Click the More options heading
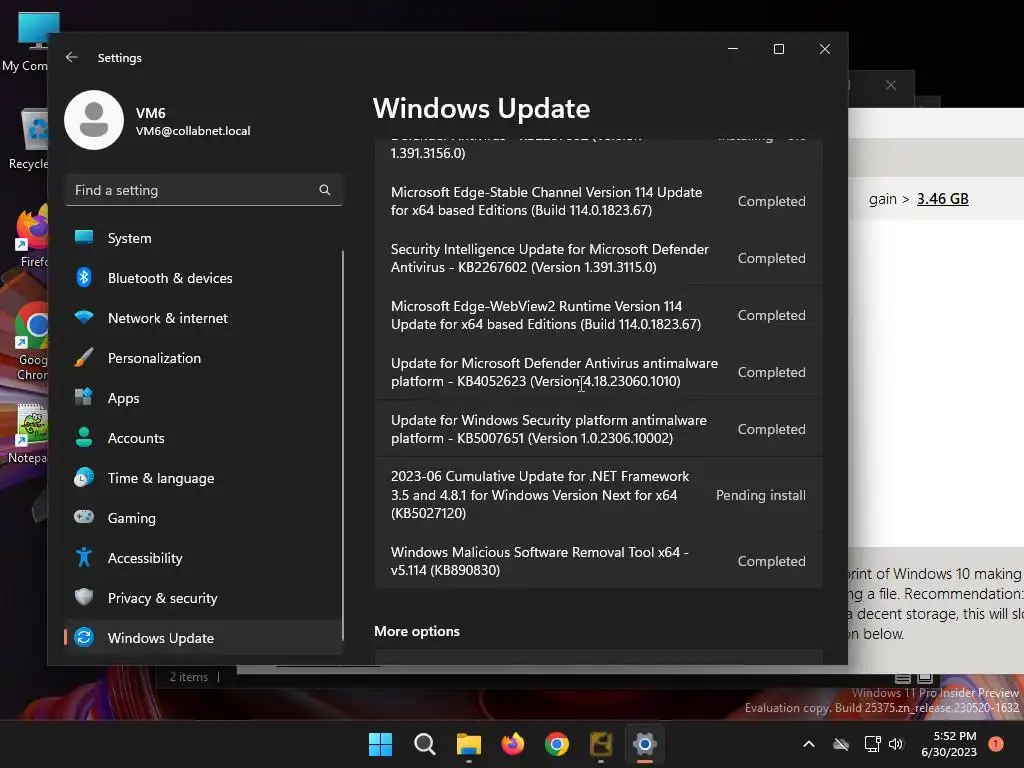This screenshot has width=1024, height=768. click(417, 631)
